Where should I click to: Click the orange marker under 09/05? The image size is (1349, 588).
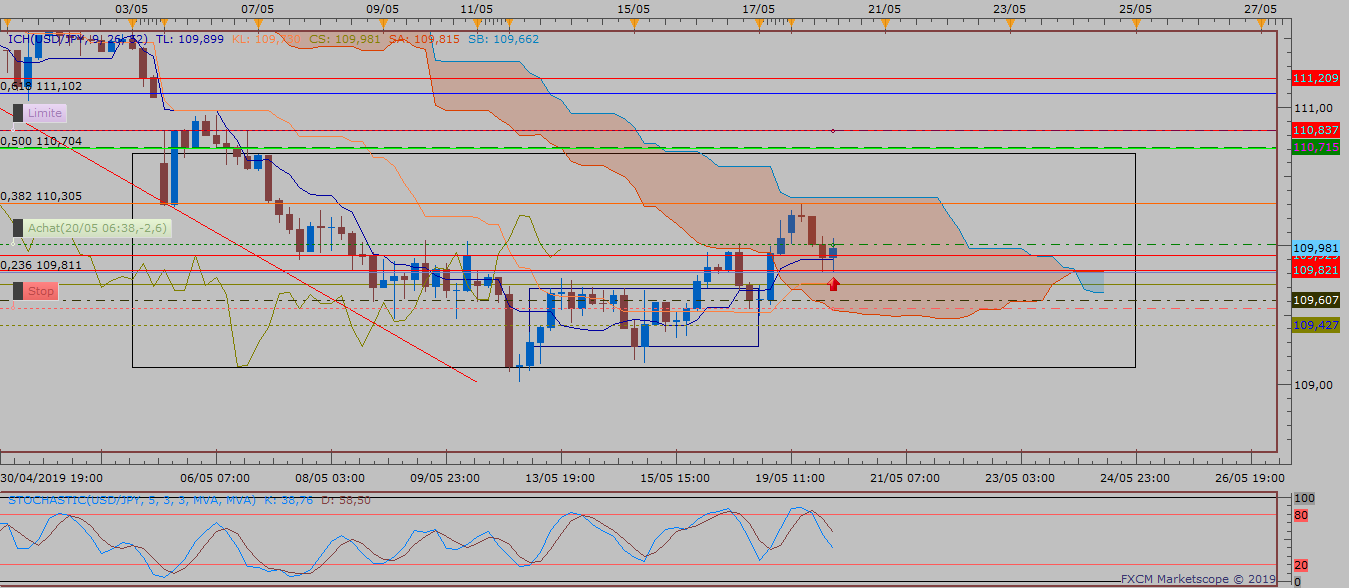tap(383, 22)
